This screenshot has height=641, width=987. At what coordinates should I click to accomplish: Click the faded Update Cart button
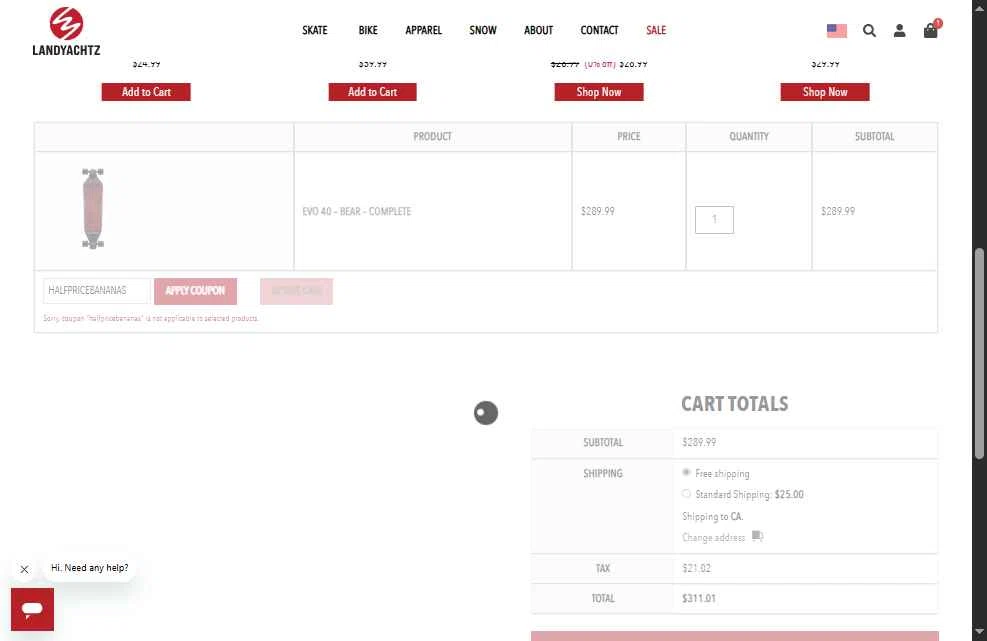[296, 291]
